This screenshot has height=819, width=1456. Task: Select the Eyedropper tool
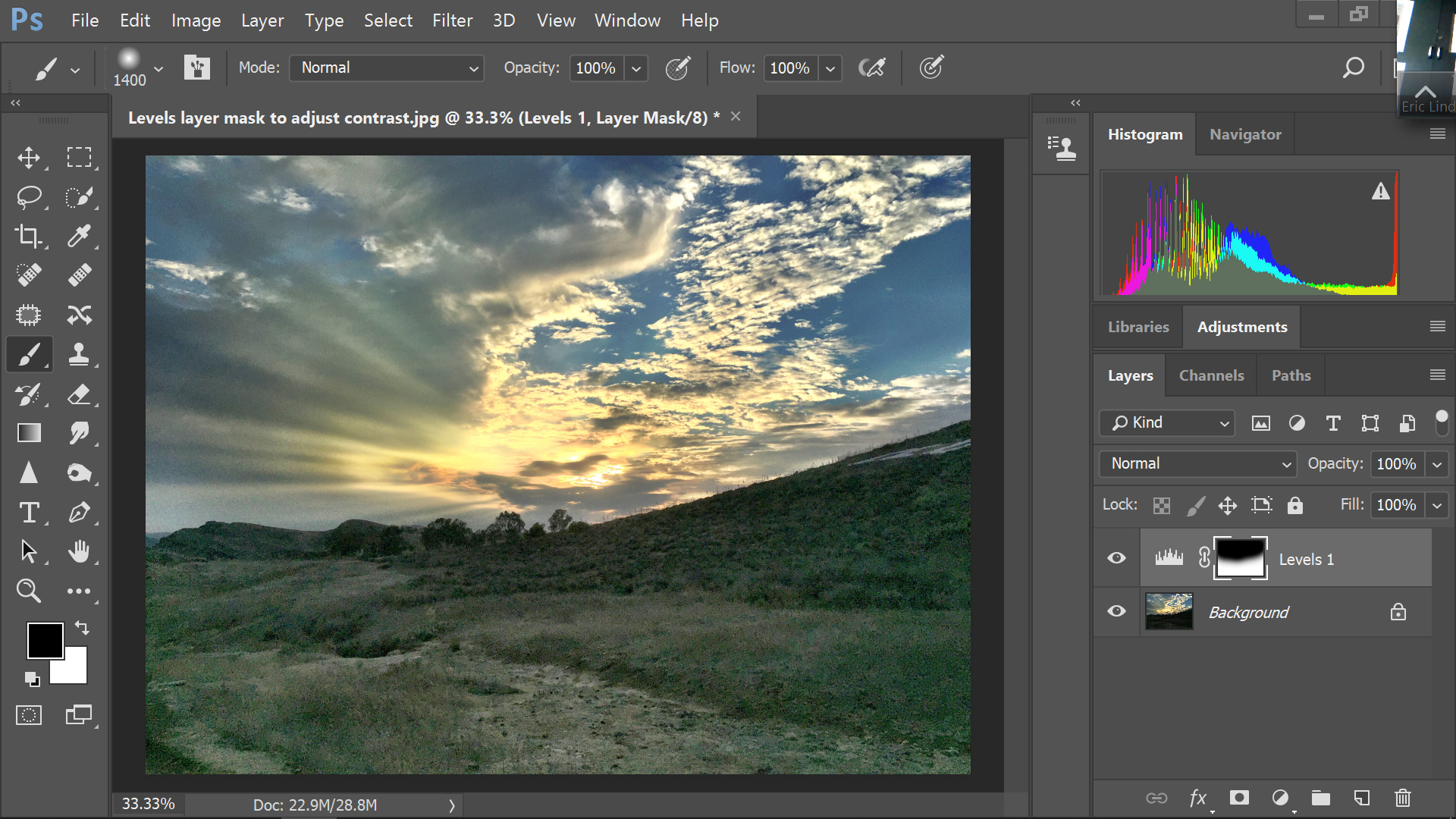click(79, 236)
